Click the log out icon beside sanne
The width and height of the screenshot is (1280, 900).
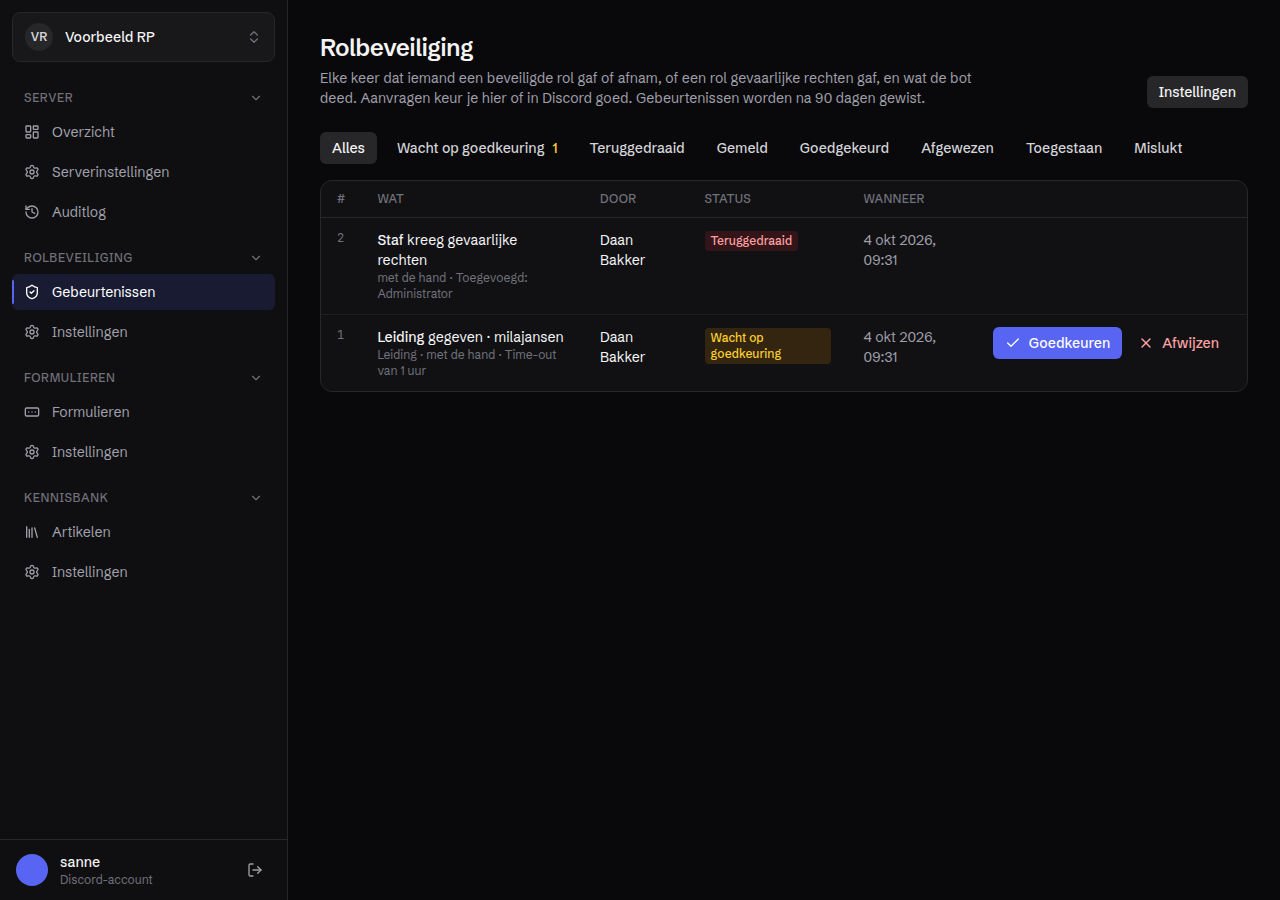(255, 870)
